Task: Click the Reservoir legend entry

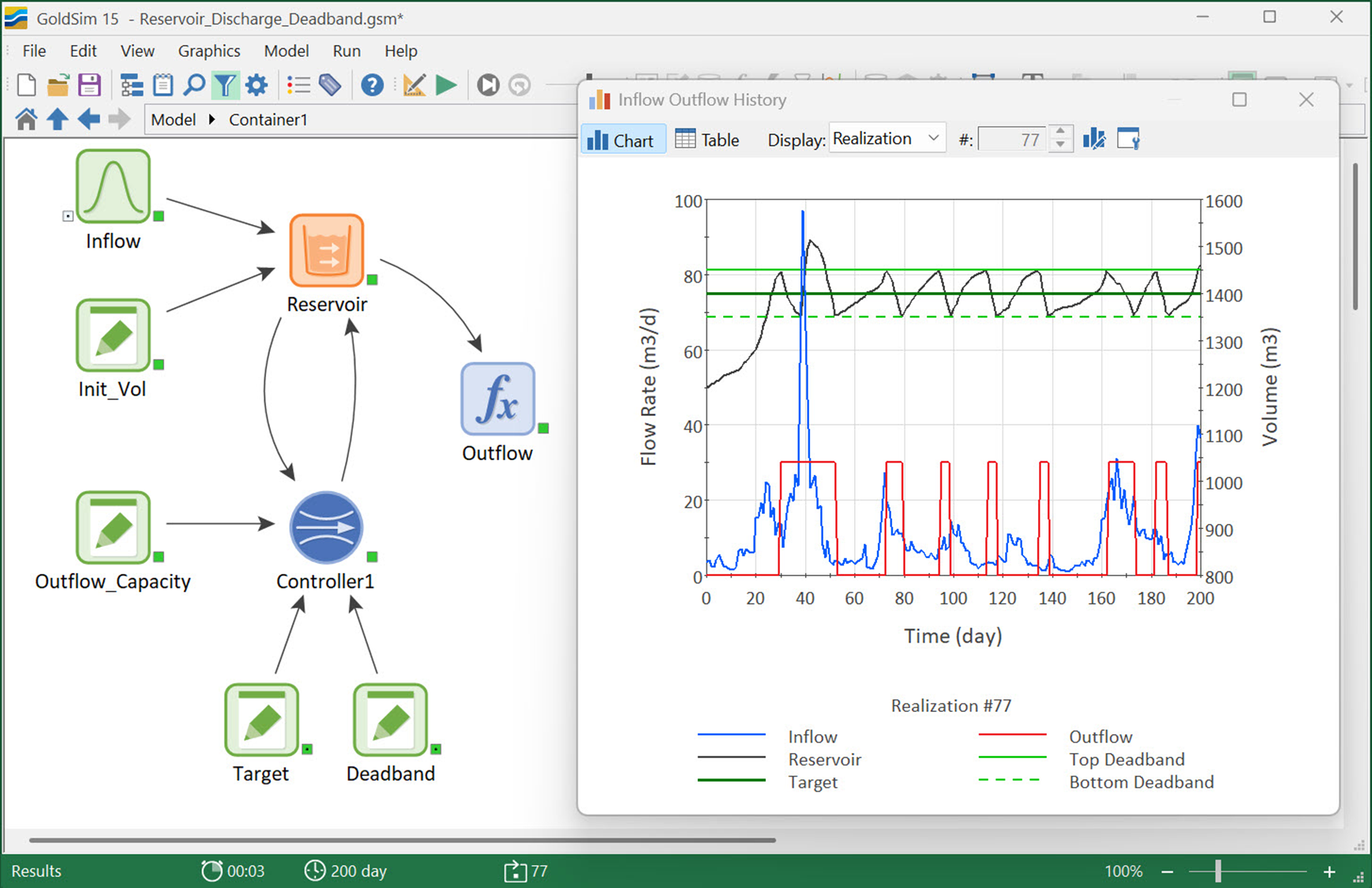Action: 779,759
